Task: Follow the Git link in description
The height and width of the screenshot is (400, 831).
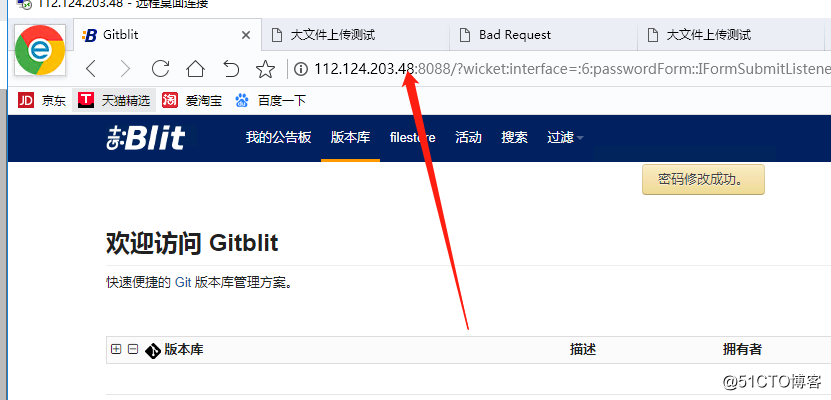Action: [x=183, y=282]
